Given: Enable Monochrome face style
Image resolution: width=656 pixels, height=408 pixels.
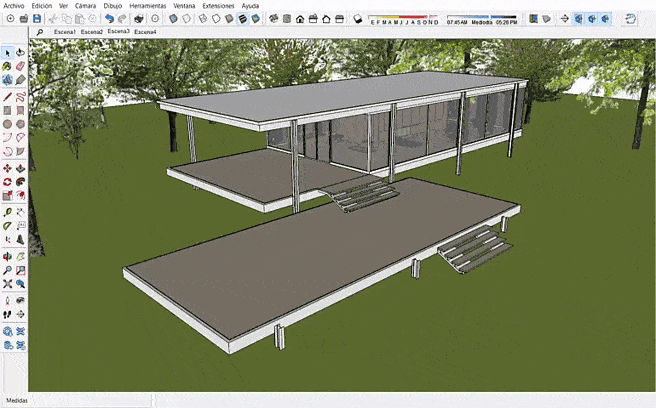Looking at the screenshot, I should point(256,18).
